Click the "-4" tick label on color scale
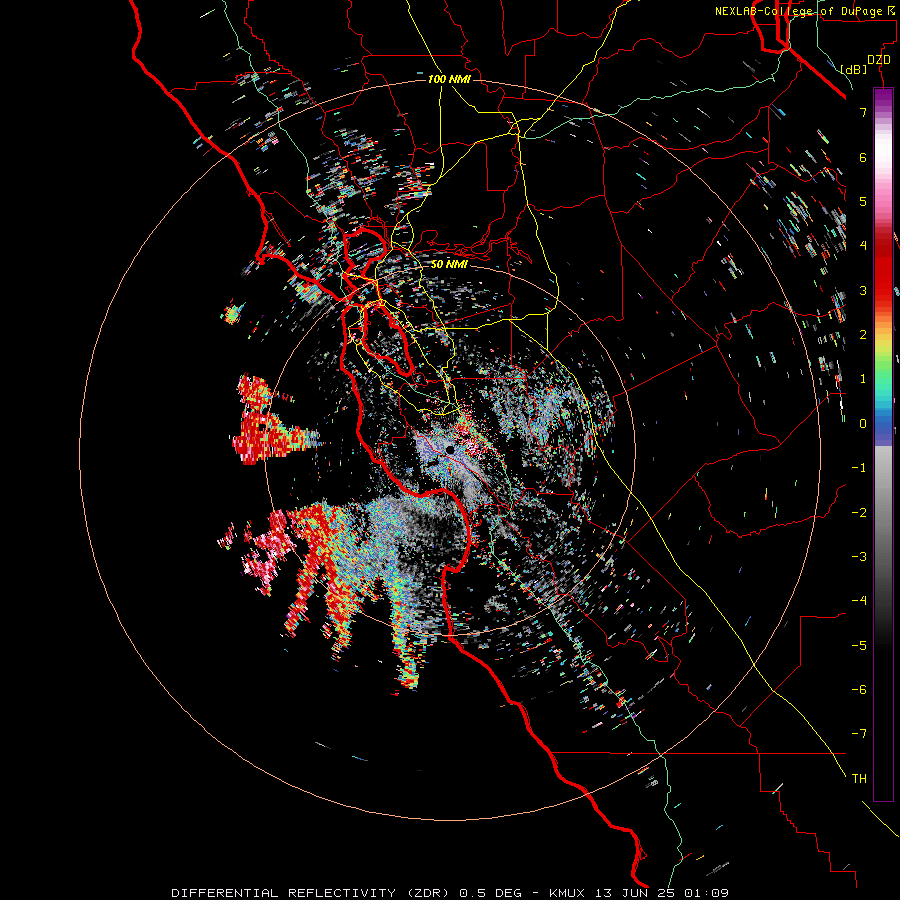900x900 pixels. click(859, 601)
